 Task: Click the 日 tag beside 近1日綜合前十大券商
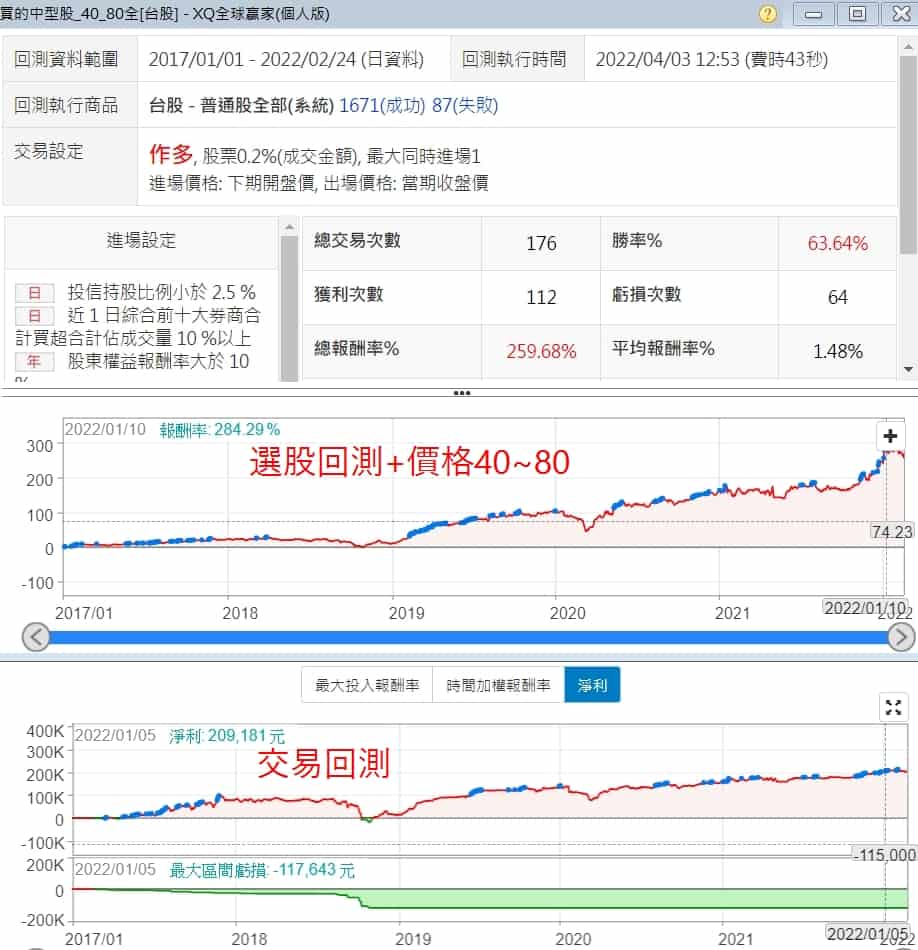point(34,316)
